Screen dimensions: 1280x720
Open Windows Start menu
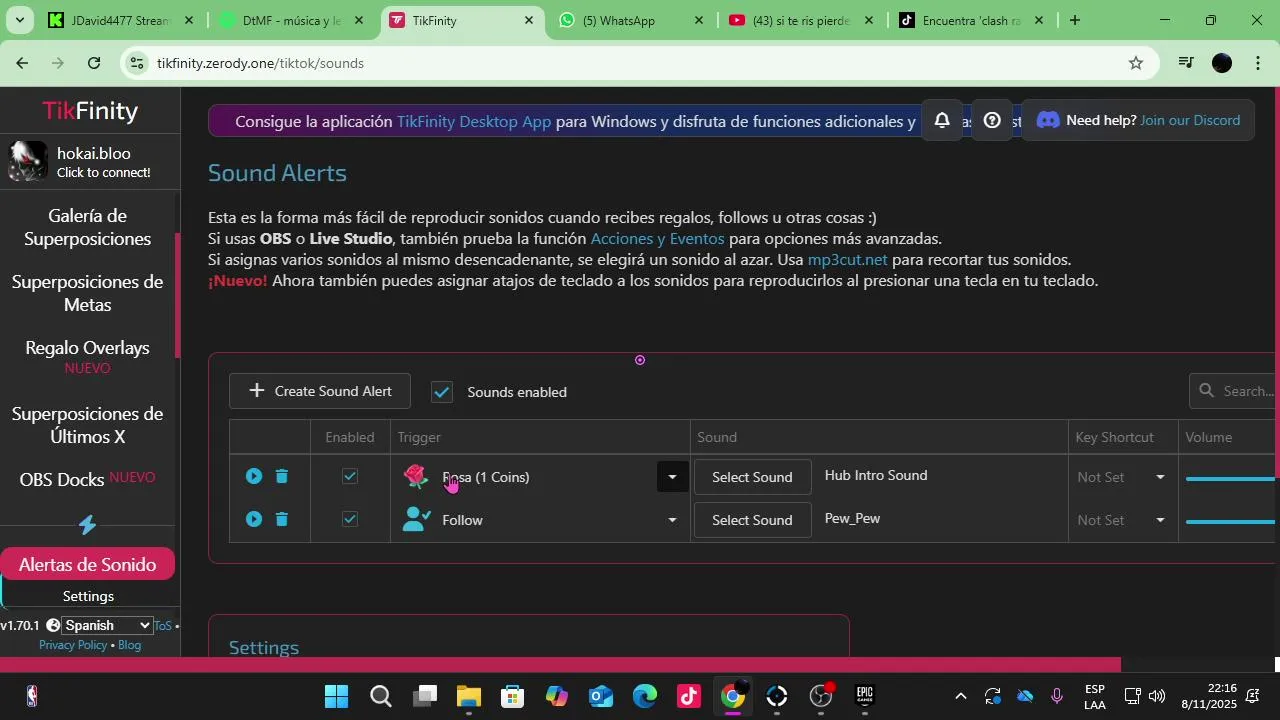click(x=337, y=696)
